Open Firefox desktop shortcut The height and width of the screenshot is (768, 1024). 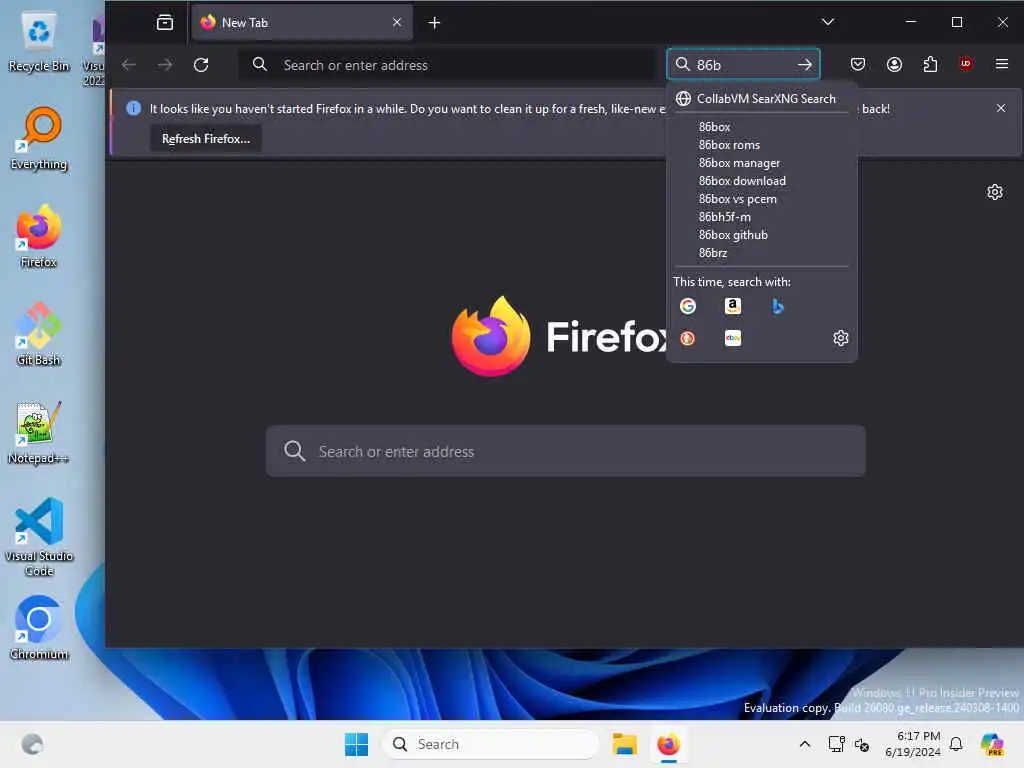[39, 236]
